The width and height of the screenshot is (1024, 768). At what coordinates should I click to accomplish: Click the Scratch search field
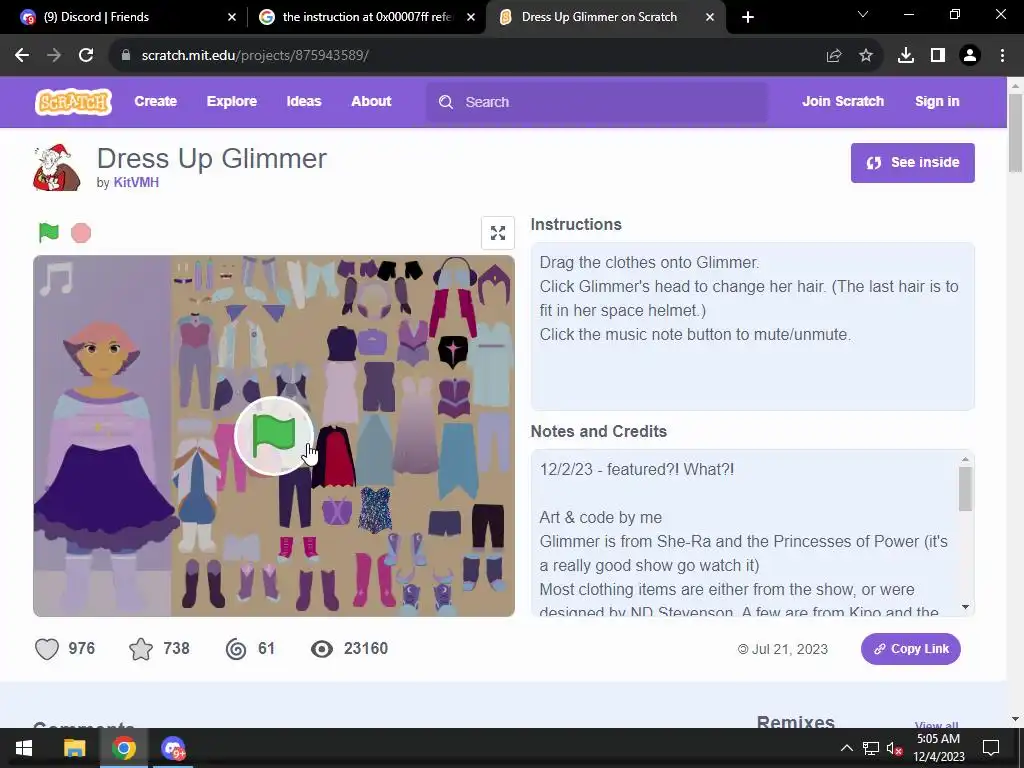[x=597, y=102]
